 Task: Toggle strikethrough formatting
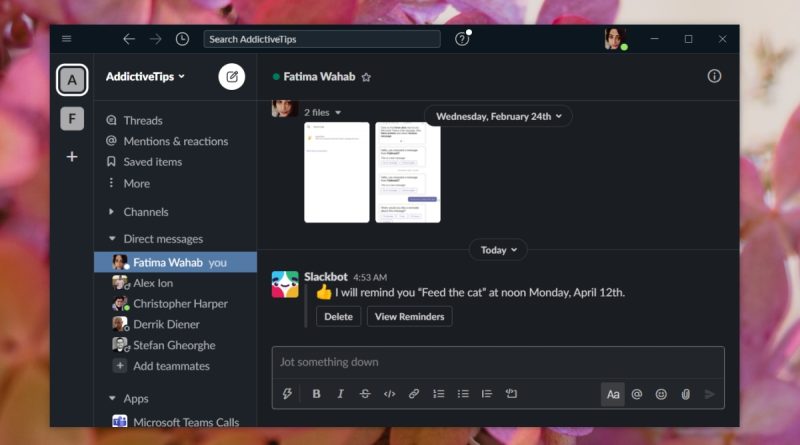[365, 393]
